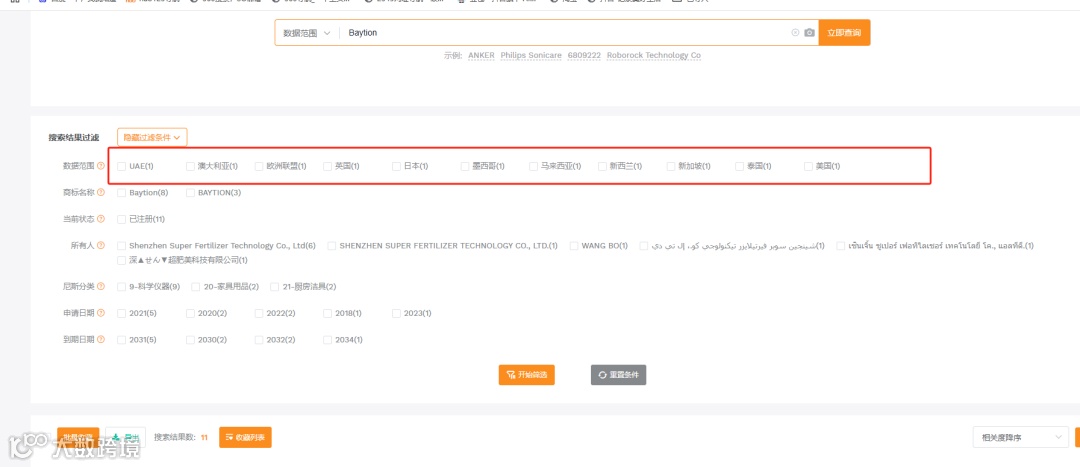Screen dimensions: 1080x467
Task: Tick the 马来西亚(1) checkbox
Action: 534,166
